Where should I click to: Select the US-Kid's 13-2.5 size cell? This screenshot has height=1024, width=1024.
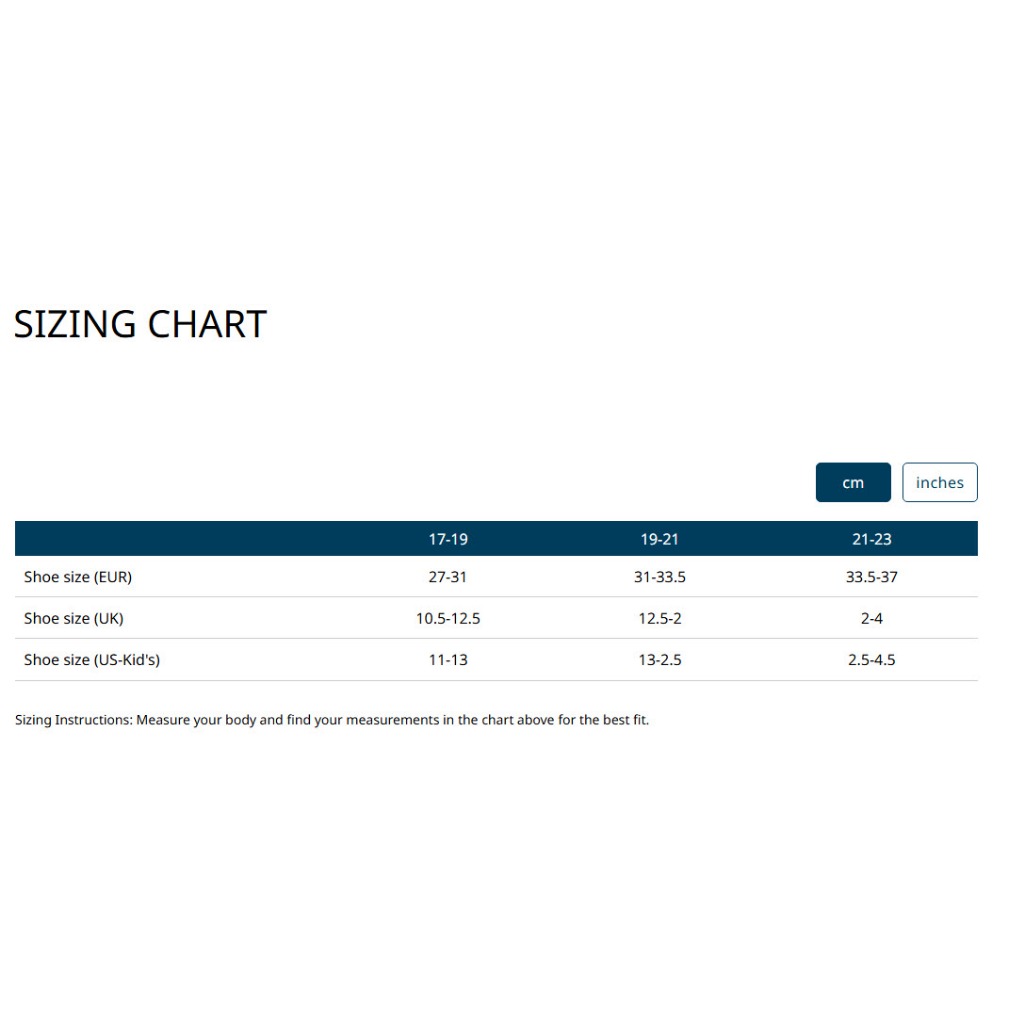[660, 660]
